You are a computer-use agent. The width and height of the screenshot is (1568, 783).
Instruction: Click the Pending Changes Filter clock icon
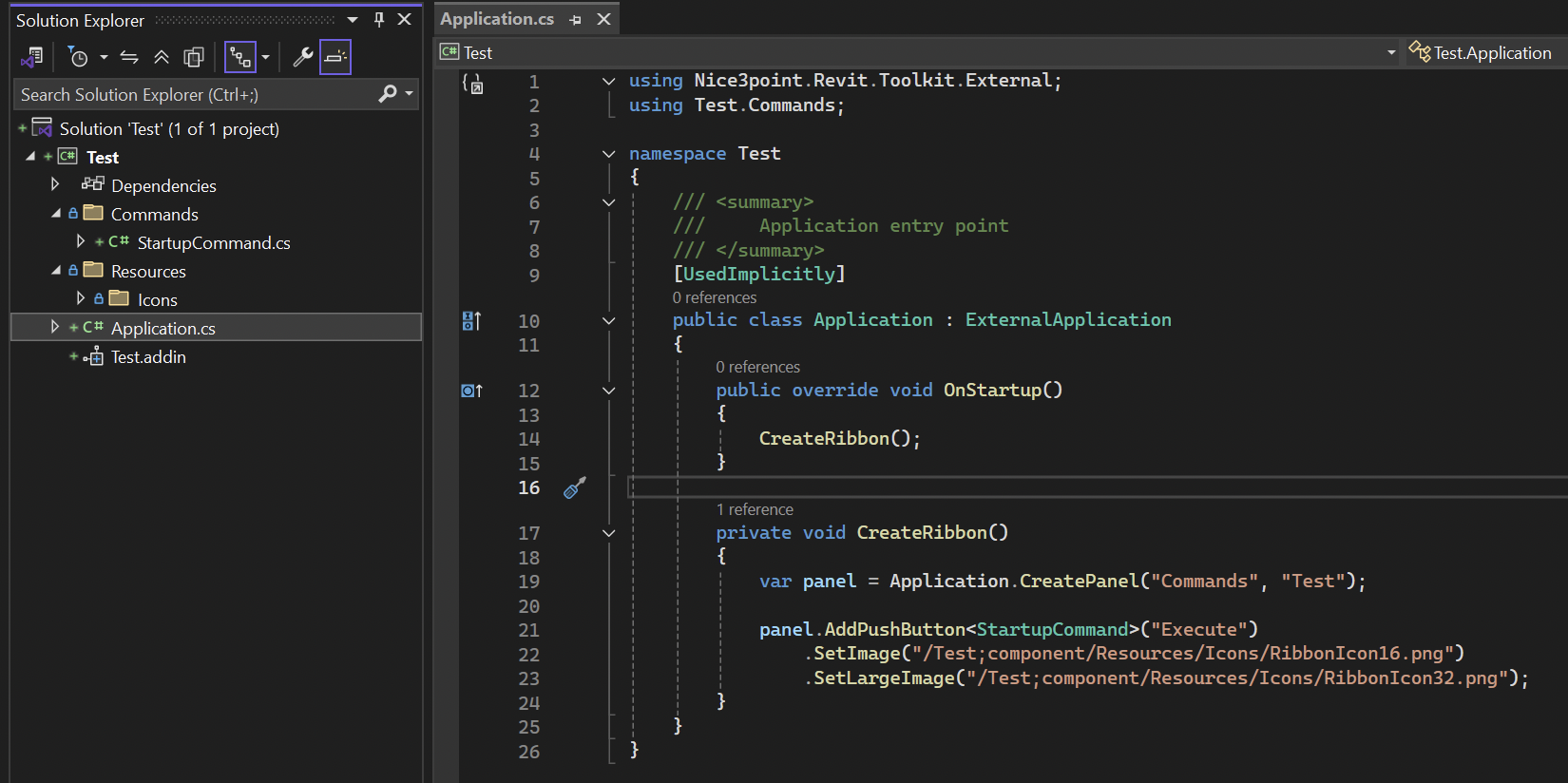pyautogui.click(x=79, y=58)
